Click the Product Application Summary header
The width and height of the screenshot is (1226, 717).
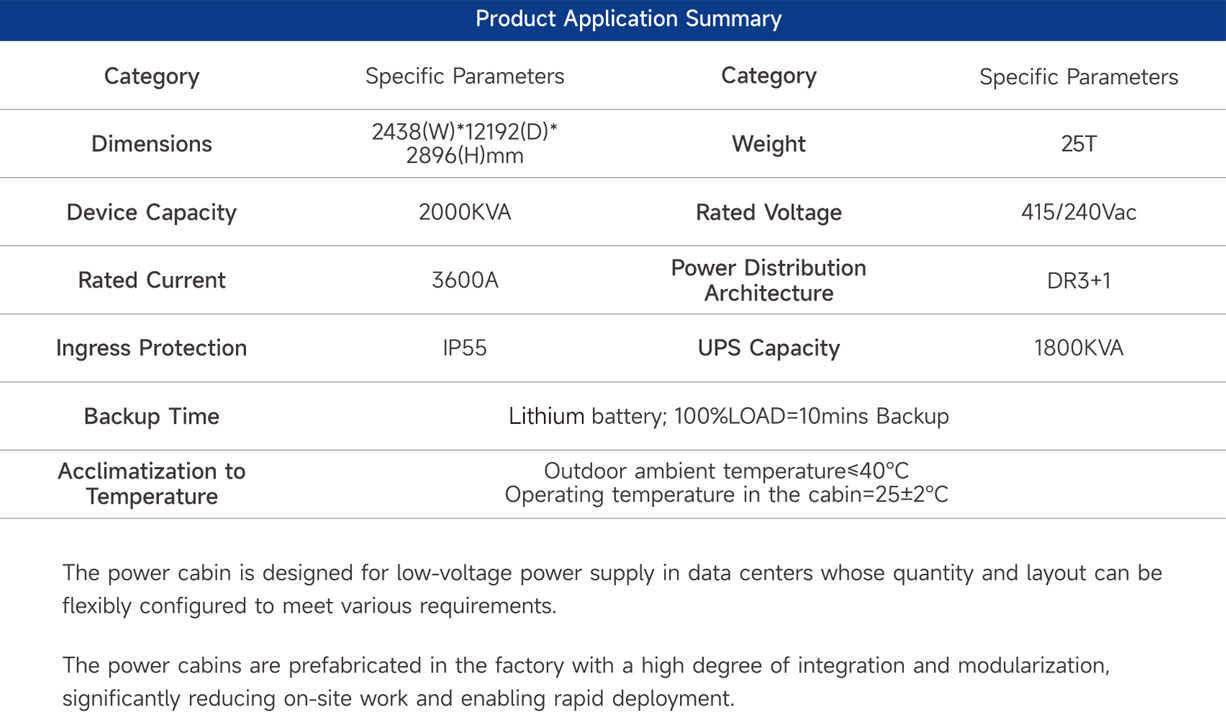(628, 19)
